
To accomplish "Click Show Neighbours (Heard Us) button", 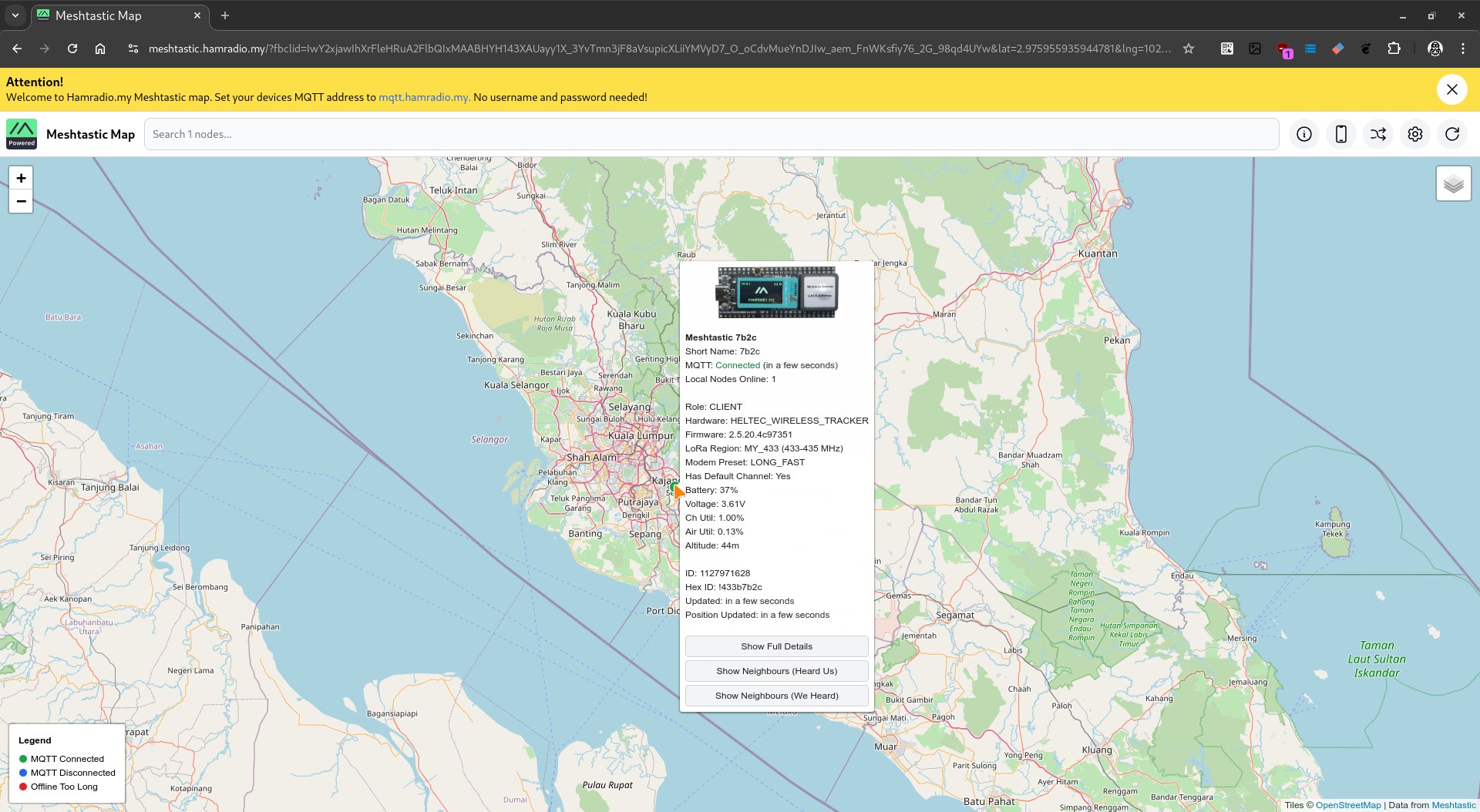I will pos(776,671).
